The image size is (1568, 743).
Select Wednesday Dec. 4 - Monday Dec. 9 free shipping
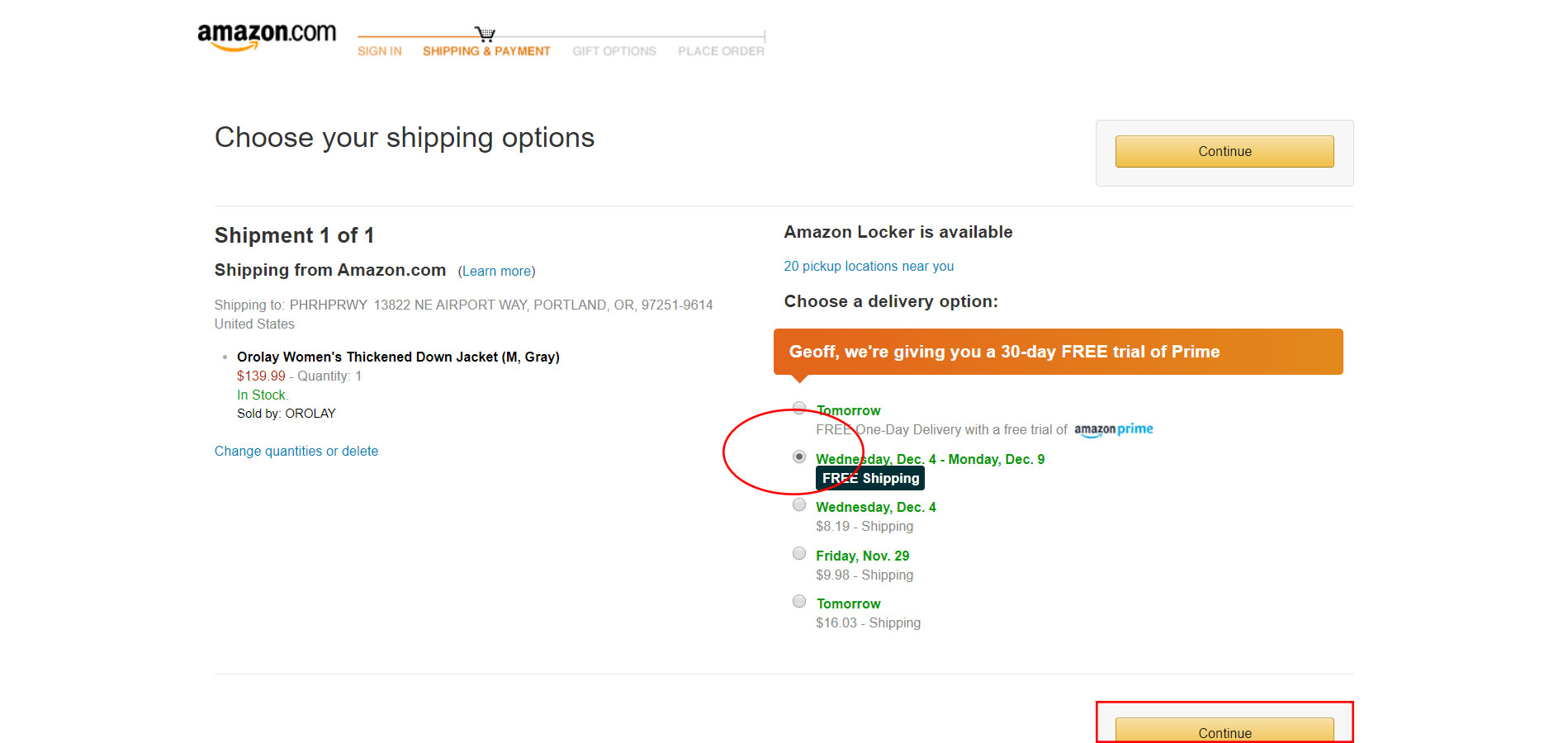pyautogui.click(x=799, y=457)
